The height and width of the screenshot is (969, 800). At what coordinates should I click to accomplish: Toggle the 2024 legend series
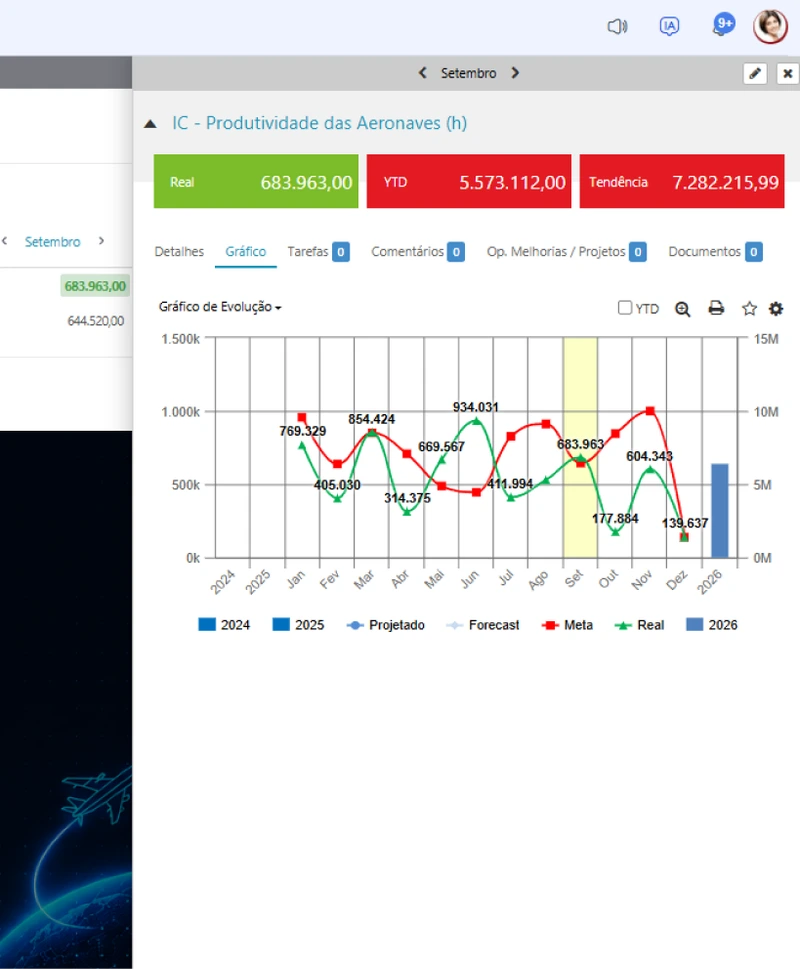point(224,625)
